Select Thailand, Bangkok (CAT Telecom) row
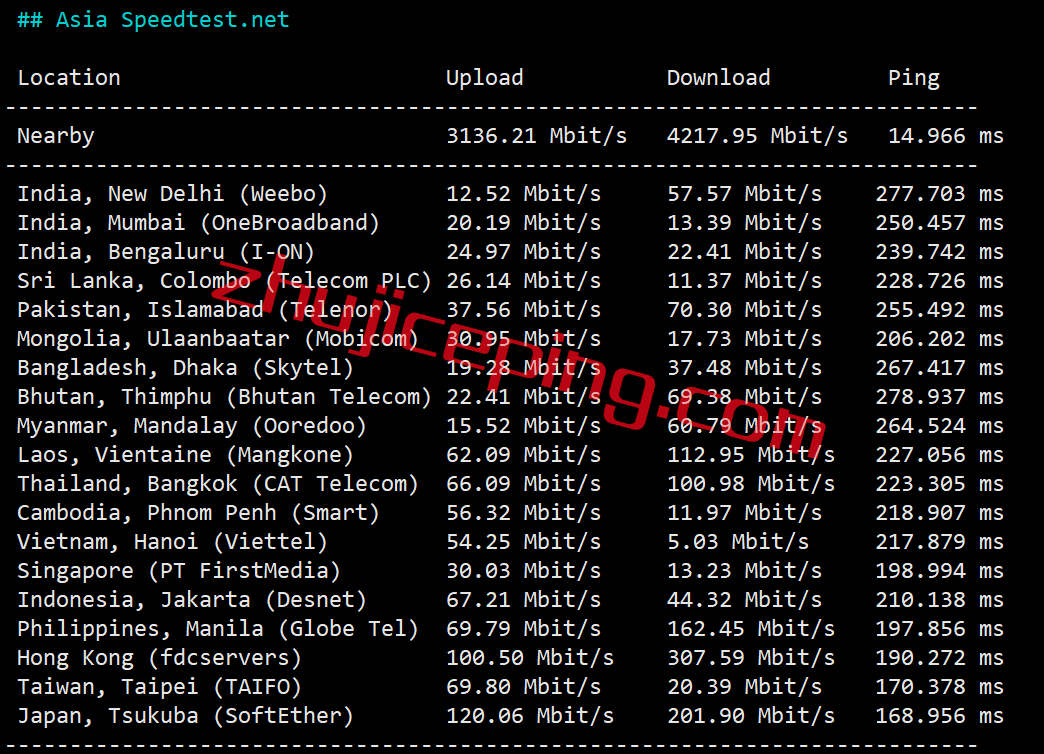Screen dimensions: 1044x754 510,484
